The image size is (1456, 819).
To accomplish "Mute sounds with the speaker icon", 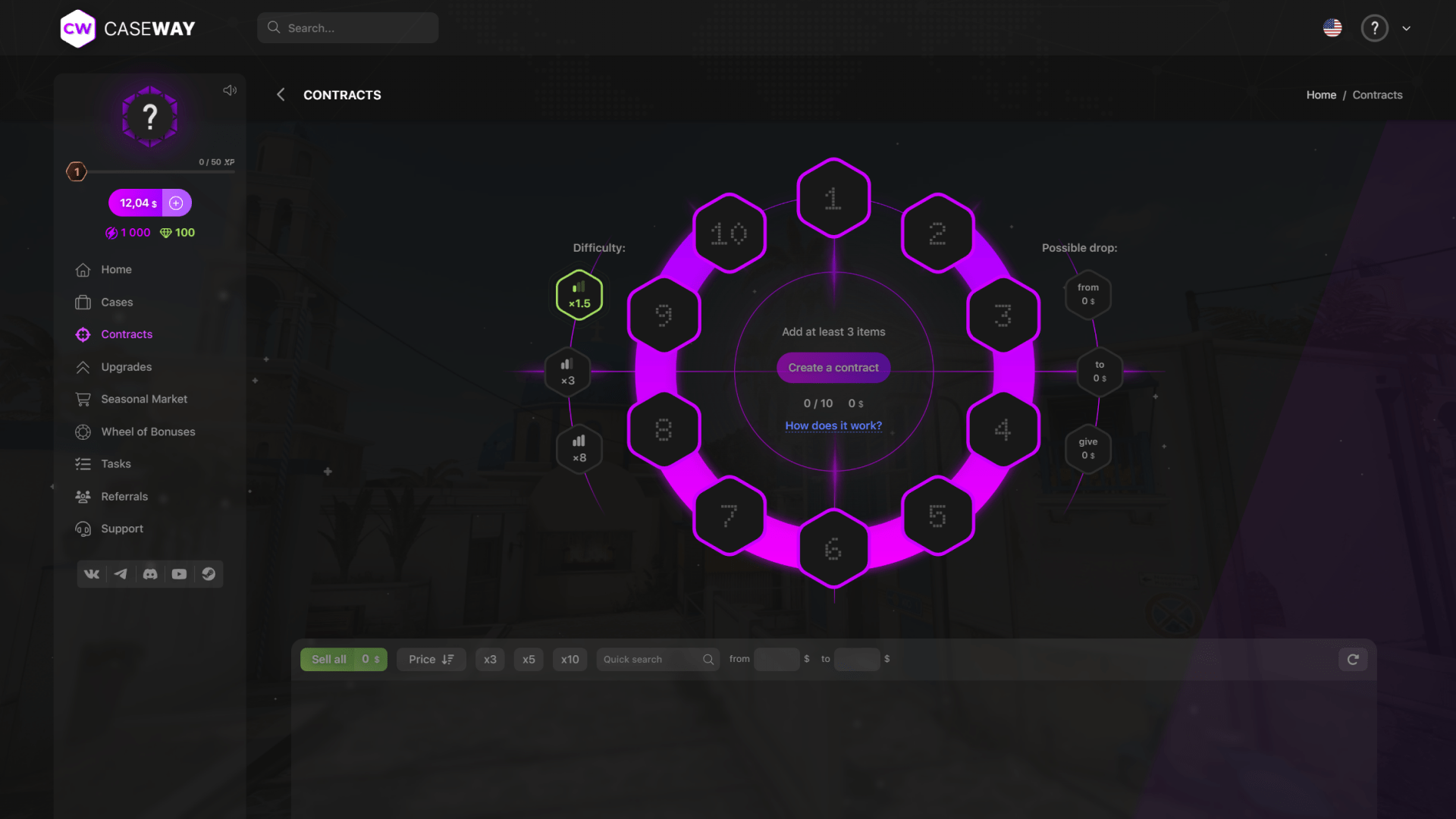I will pyautogui.click(x=230, y=89).
